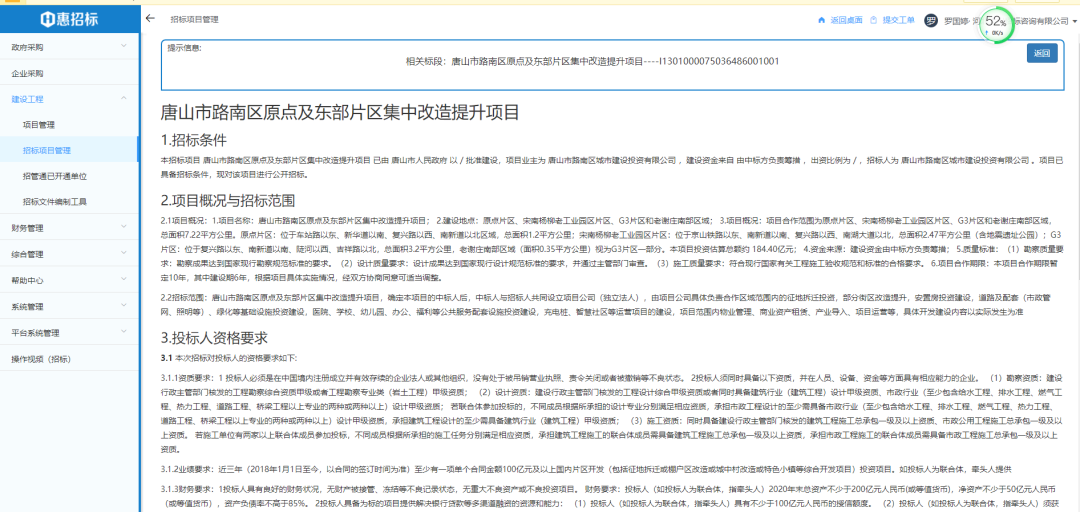
Task: Click the 提交工单 link
Action: point(897,20)
